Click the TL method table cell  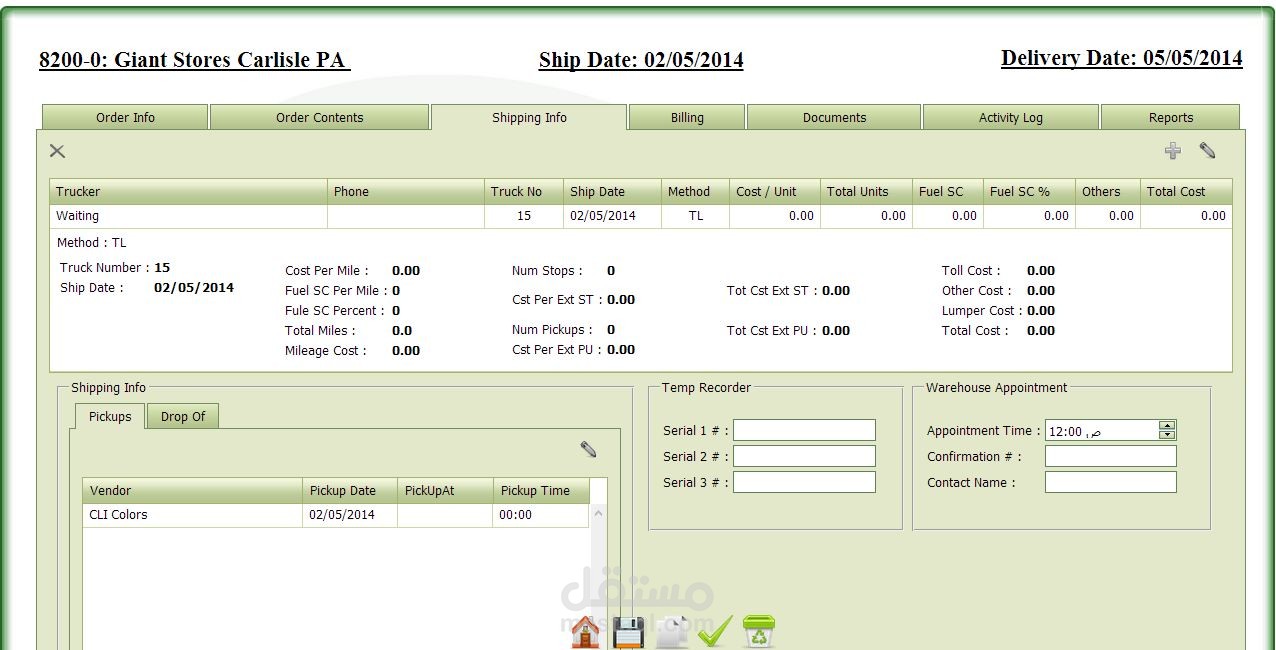point(695,216)
